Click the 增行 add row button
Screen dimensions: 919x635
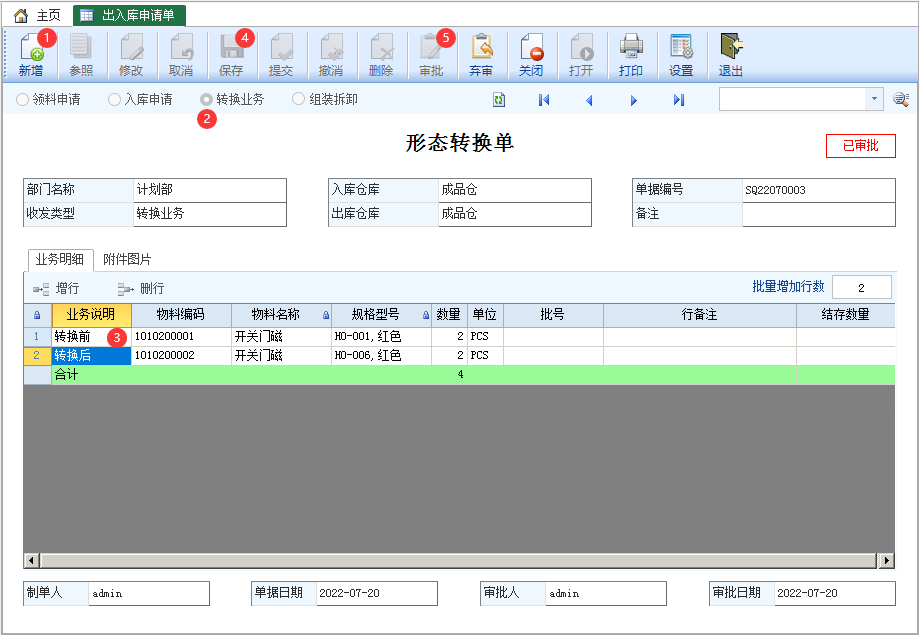(x=56, y=288)
